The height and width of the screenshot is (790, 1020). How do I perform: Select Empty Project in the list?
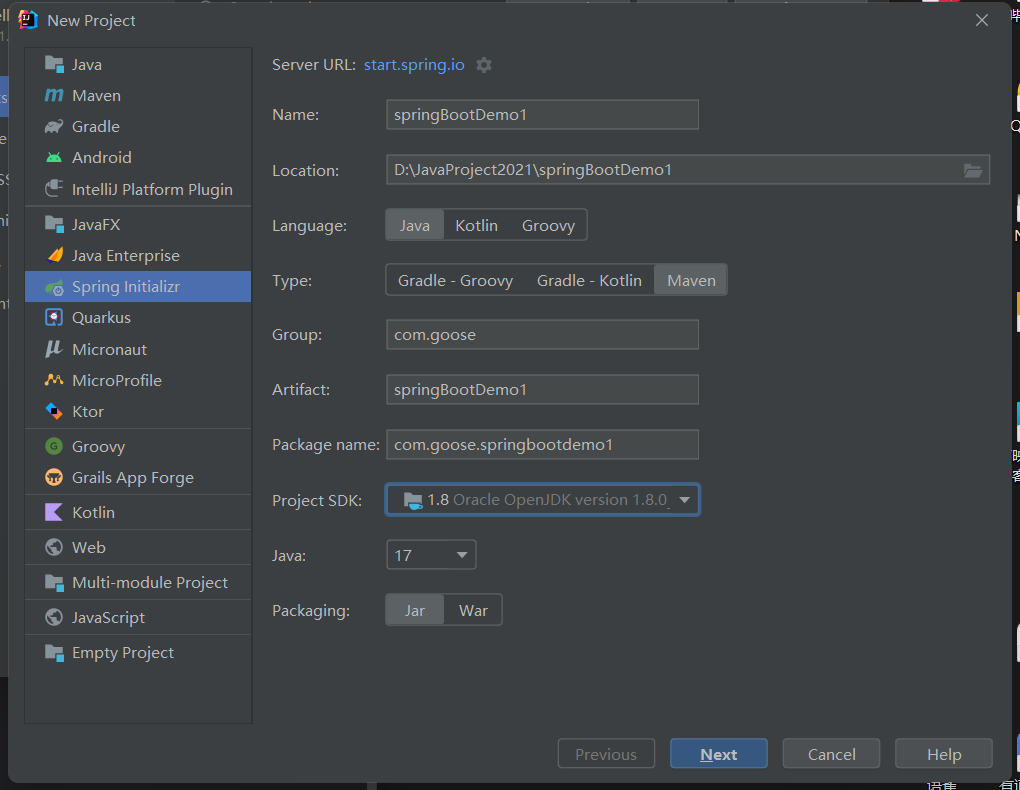(x=138, y=653)
